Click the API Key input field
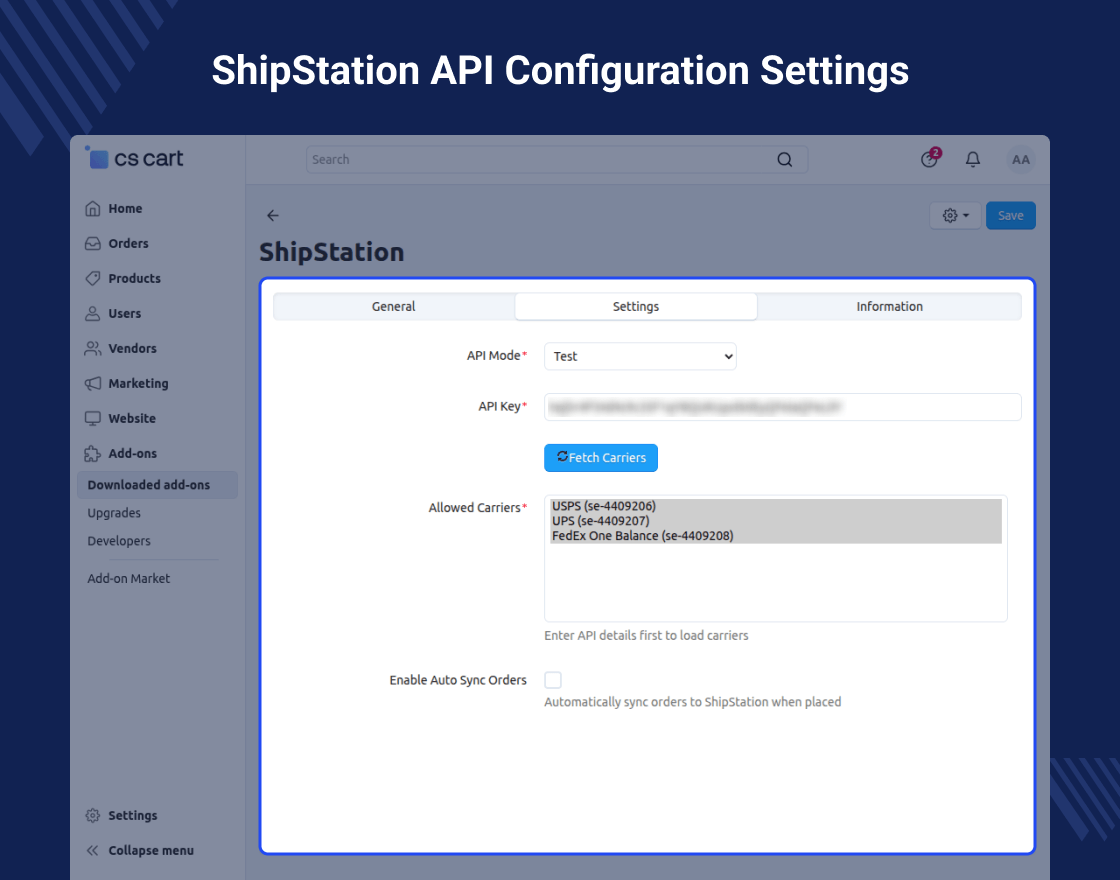 point(782,407)
